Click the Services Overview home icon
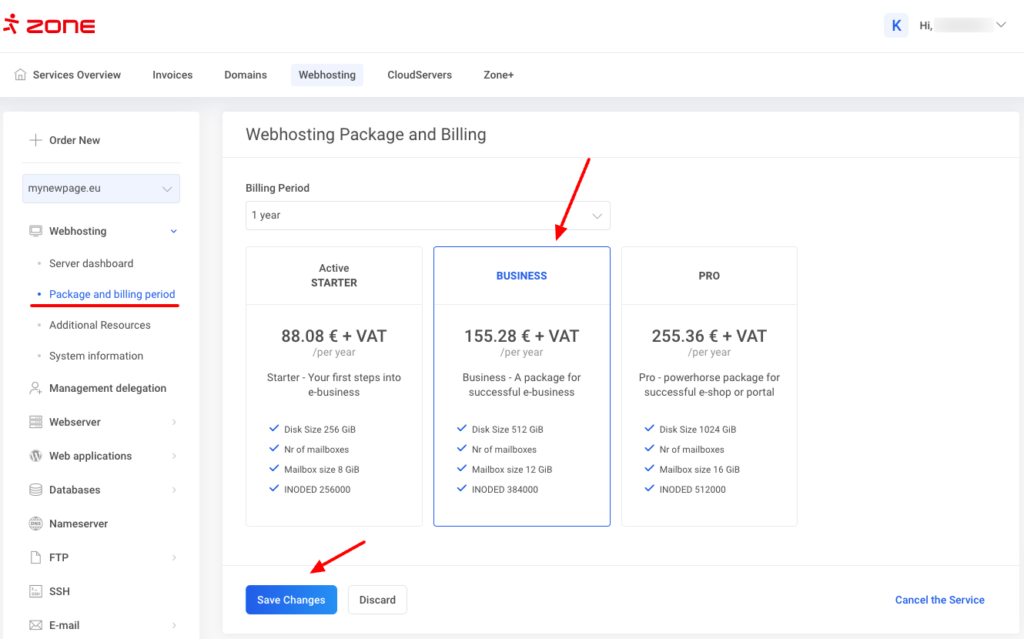The width and height of the screenshot is (1024, 639). coord(20,75)
